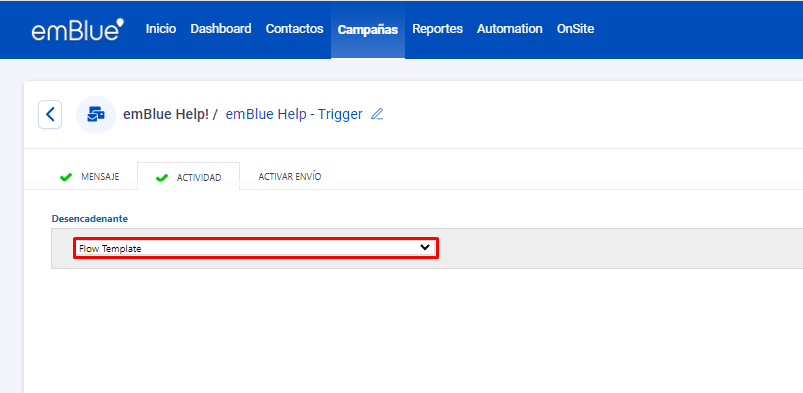Go back with the left chevron button

tap(50, 114)
